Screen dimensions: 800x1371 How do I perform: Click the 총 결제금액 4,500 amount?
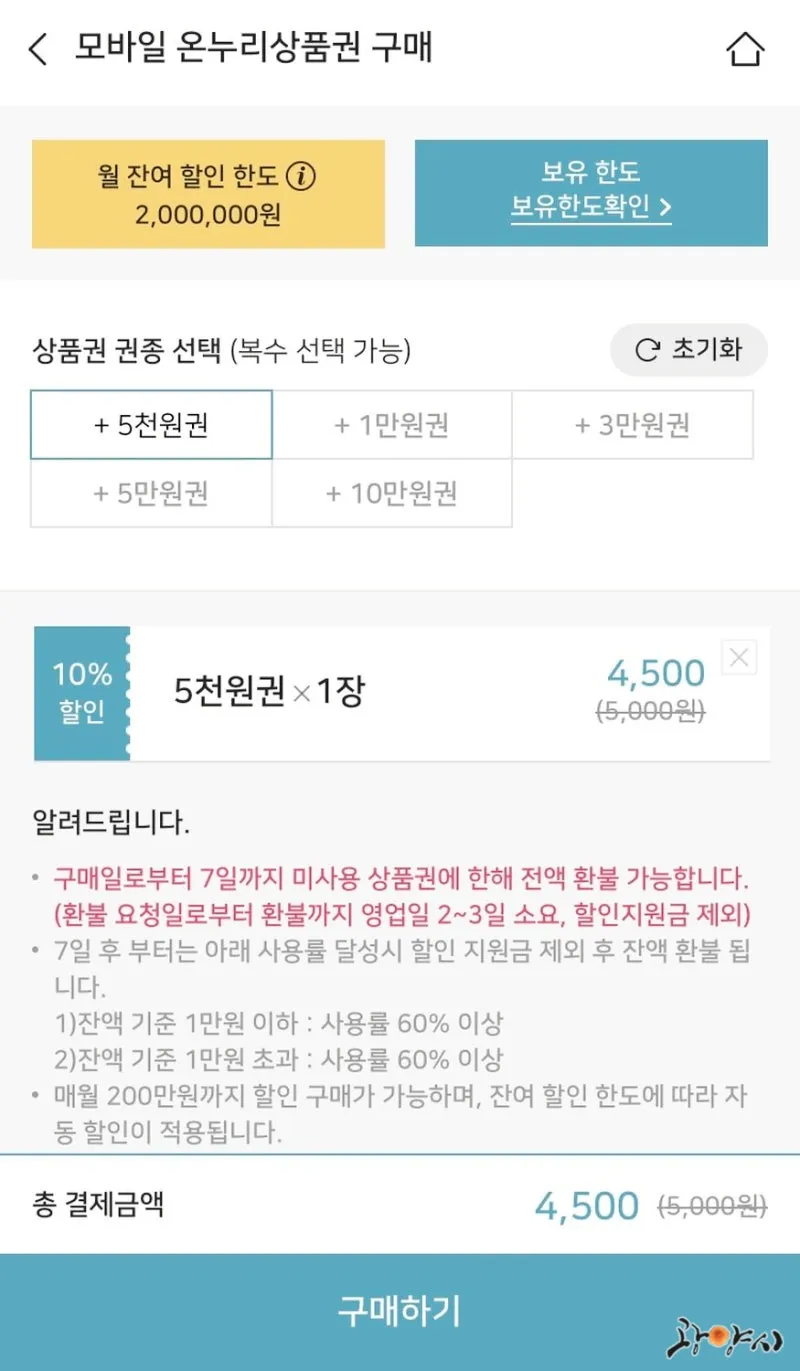tap(587, 1206)
